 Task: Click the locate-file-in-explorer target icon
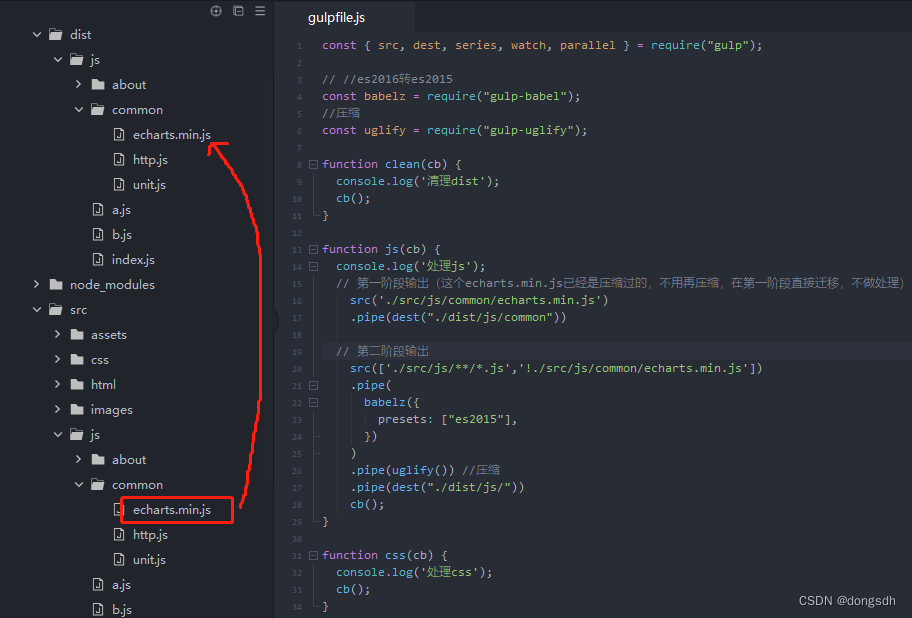click(x=215, y=9)
